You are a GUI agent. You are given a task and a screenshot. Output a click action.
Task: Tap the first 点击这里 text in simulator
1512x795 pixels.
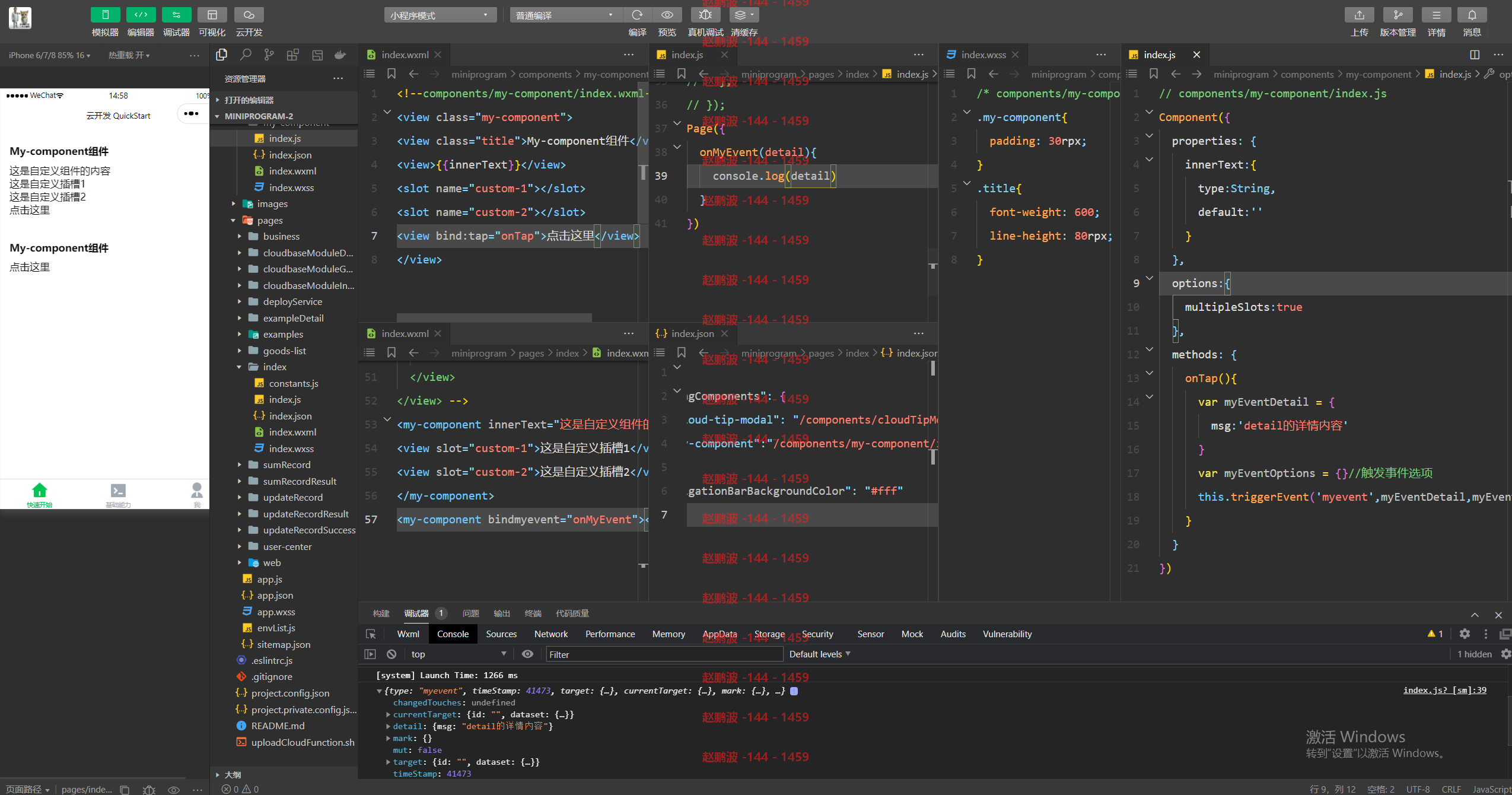(x=30, y=210)
